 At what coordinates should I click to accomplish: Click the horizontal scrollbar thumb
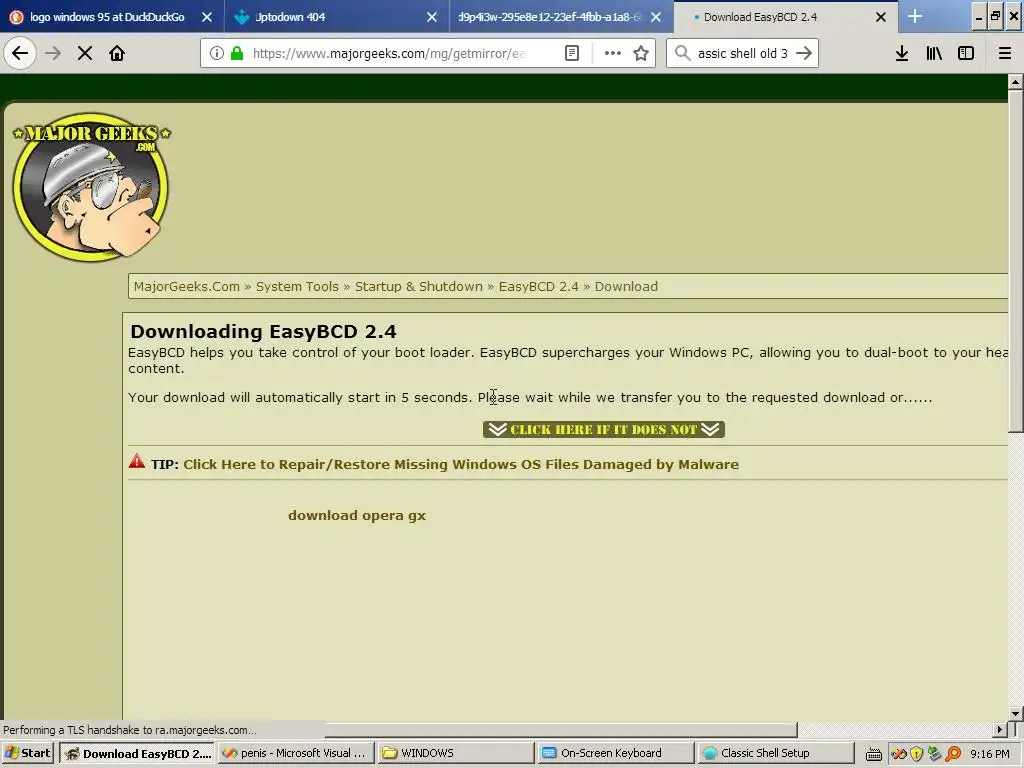click(561, 729)
